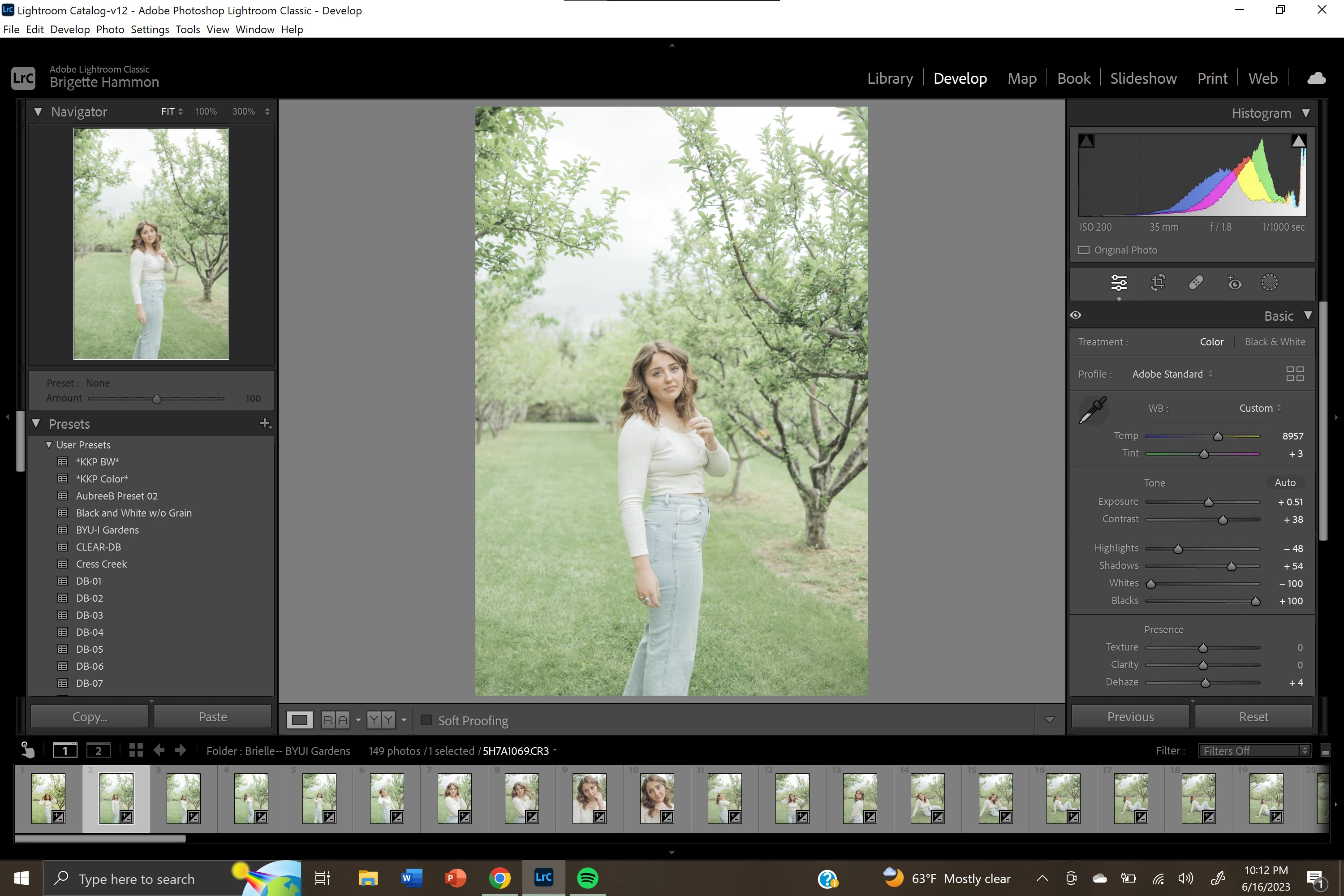Open the WB Custom dropdown
Viewport: 1344px width, 896px height.
pyautogui.click(x=1259, y=408)
